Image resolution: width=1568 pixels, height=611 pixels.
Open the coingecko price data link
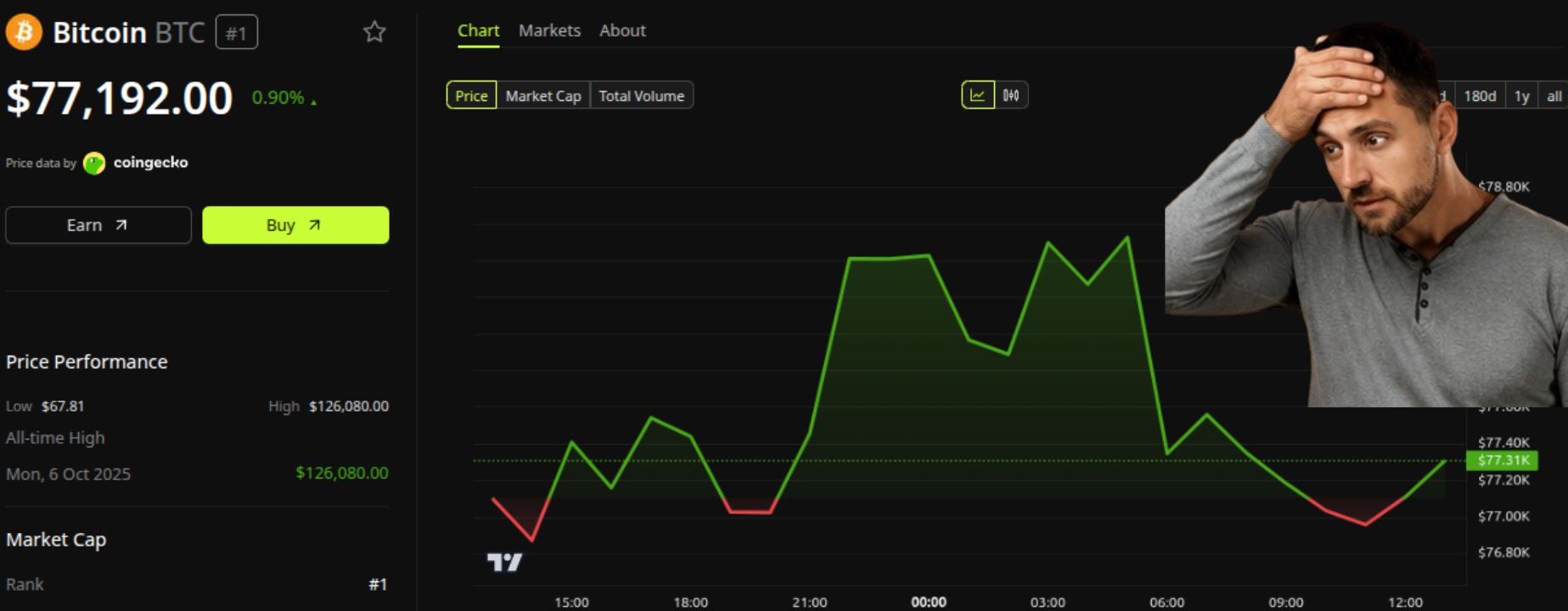pyautogui.click(x=150, y=162)
